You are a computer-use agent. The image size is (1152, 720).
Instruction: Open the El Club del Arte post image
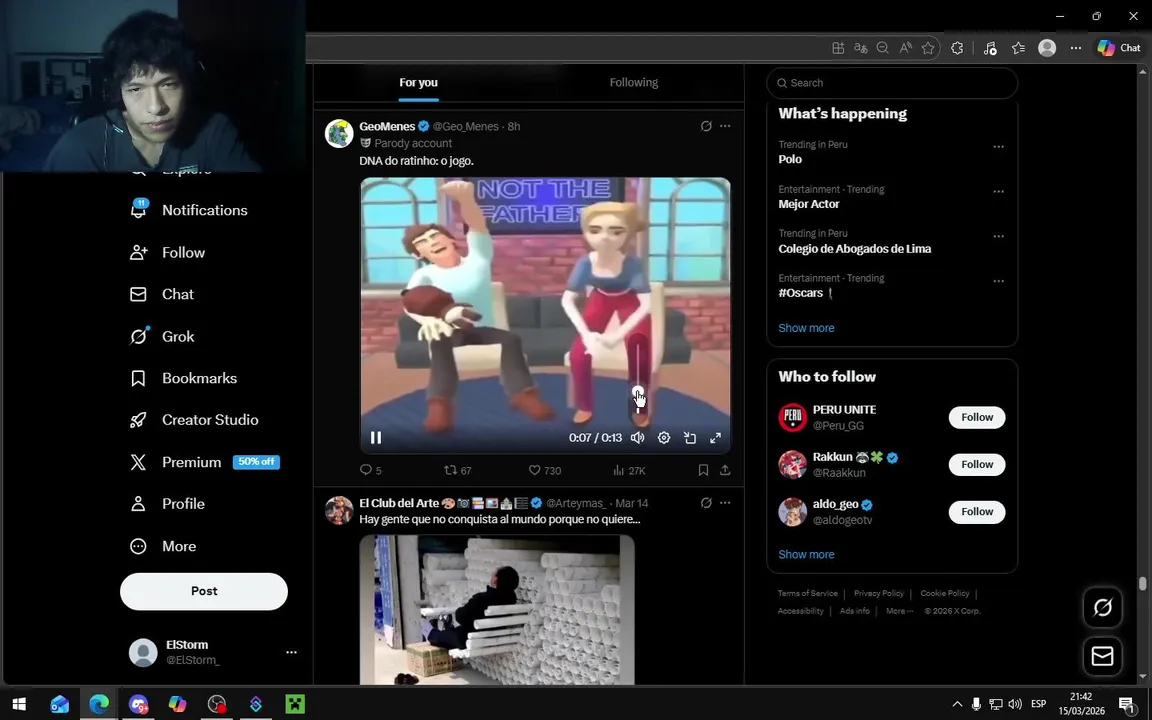[497, 610]
